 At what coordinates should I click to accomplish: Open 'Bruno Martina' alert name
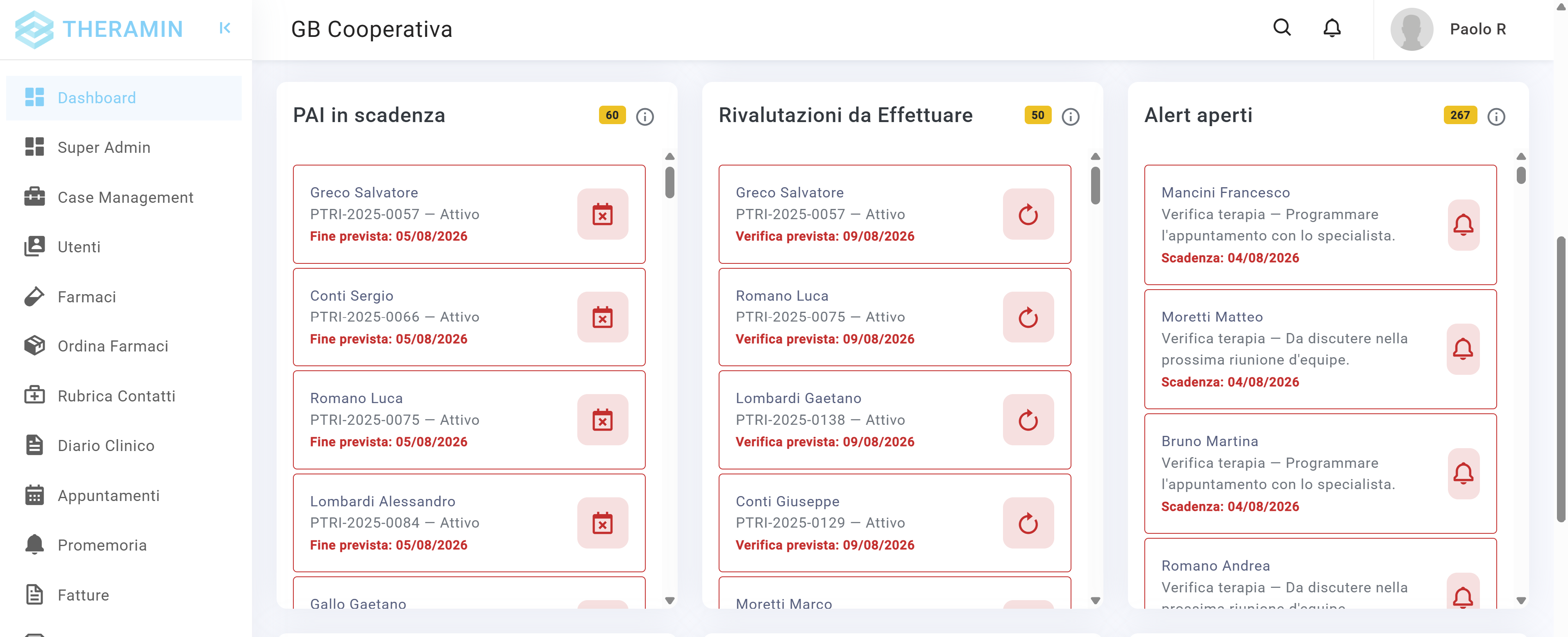click(1209, 441)
